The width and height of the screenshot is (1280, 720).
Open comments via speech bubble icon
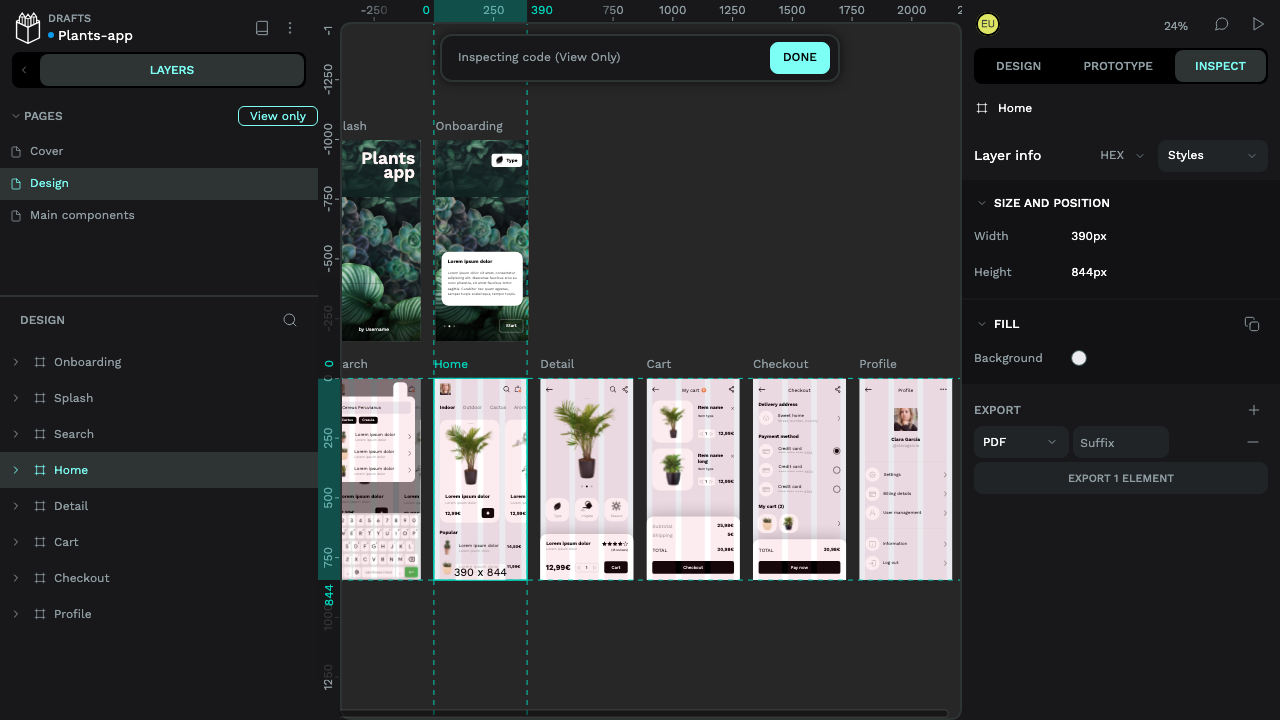[1222, 24]
